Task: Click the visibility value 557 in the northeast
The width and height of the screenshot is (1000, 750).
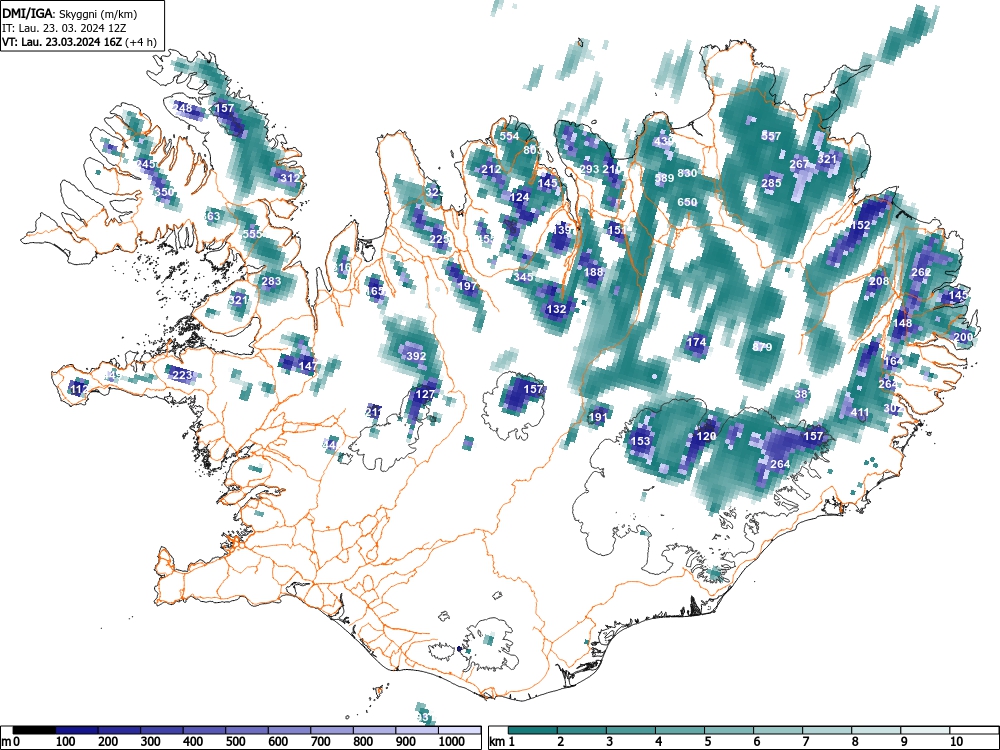Action: pyautogui.click(x=771, y=136)
